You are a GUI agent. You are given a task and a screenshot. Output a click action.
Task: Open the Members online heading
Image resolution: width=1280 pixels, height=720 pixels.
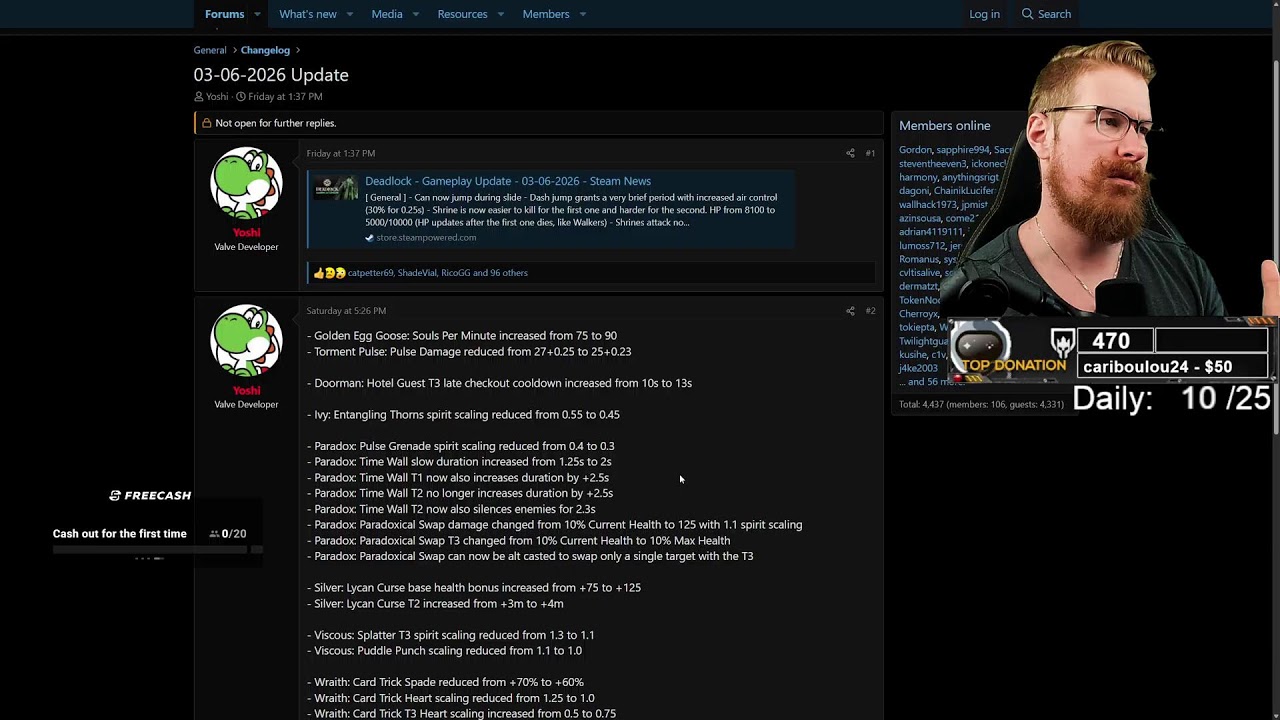pyautogui.click(x=945, y=125)
